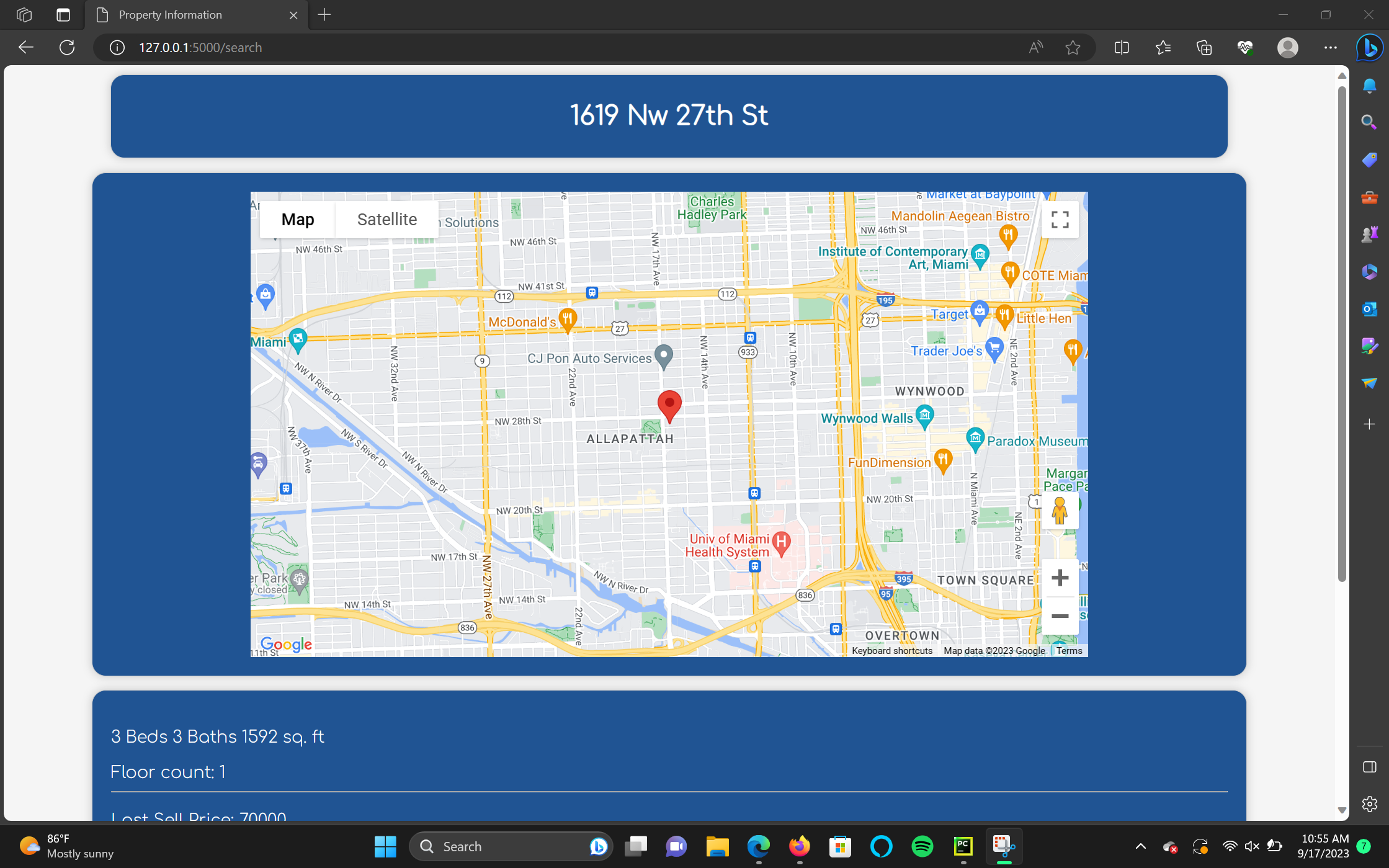Toggle split screen view in browser
Viewport: 1389px width, 868px height.
[1121, 47]
